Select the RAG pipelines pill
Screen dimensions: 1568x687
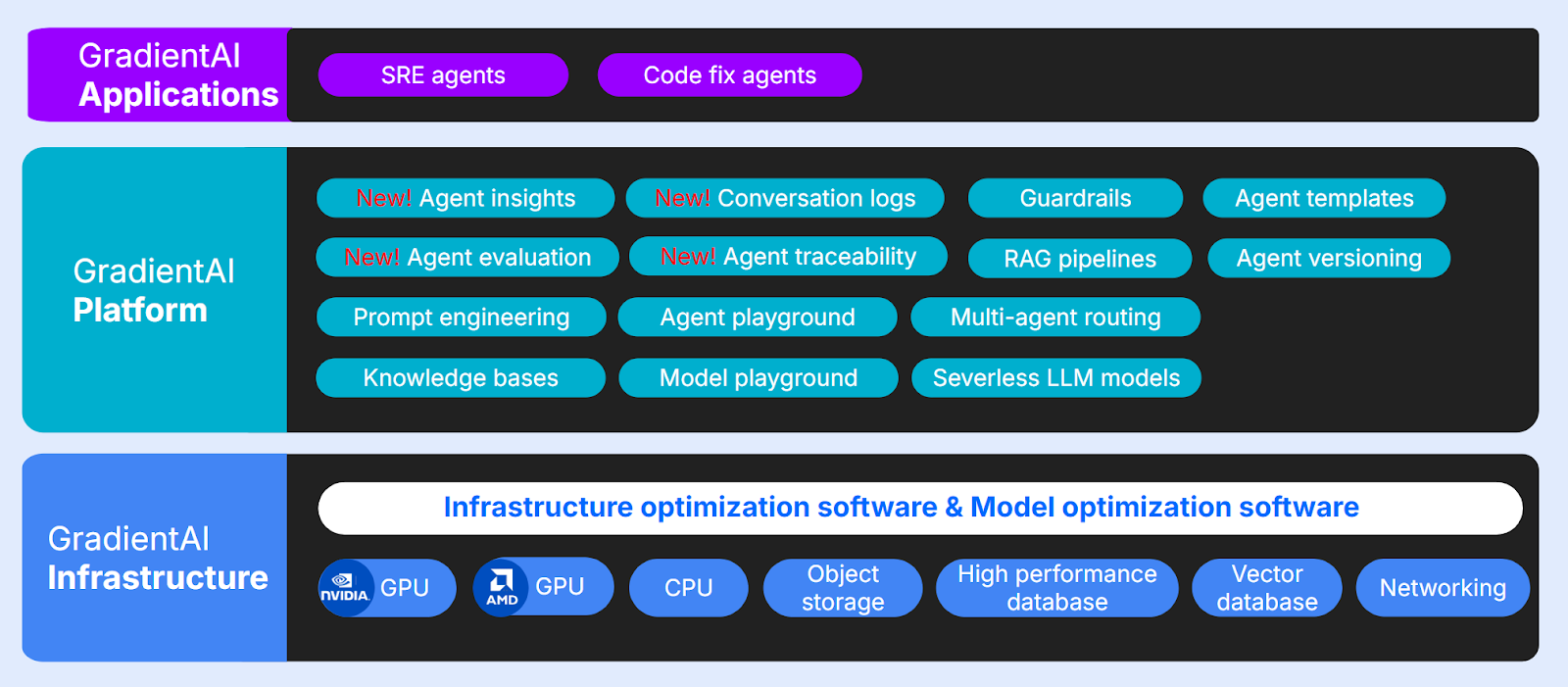1080,259
